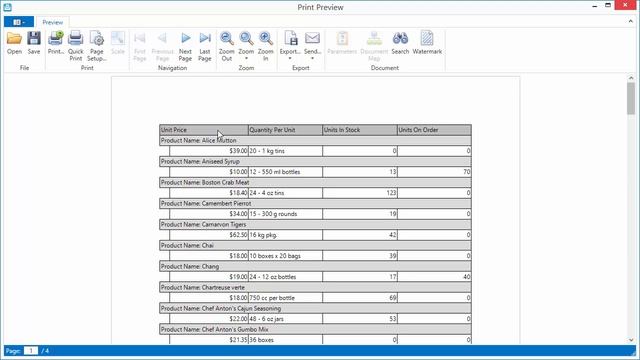Click the 48 - 6 oz jars cell

click(285, 319)
